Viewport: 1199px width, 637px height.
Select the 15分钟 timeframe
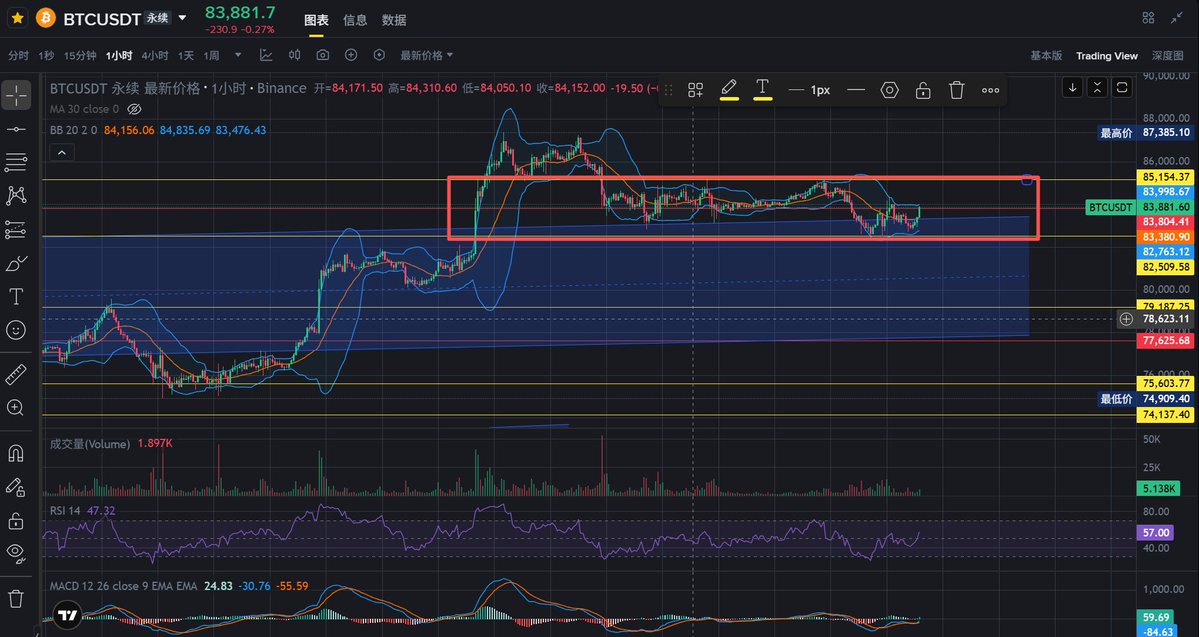pos(80,55)
